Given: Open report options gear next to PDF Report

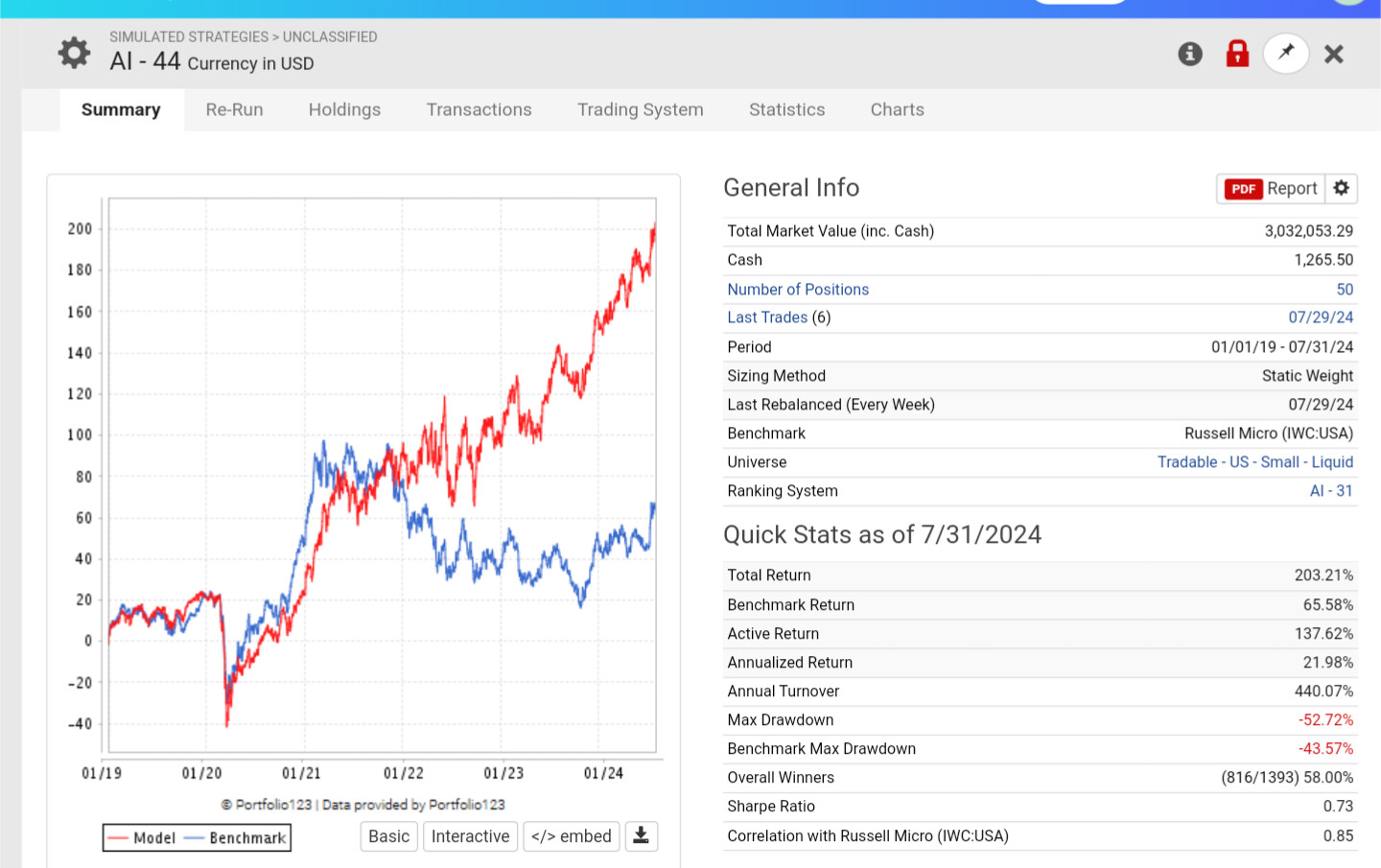Looking at the screenshot, I should point(1342,188).
